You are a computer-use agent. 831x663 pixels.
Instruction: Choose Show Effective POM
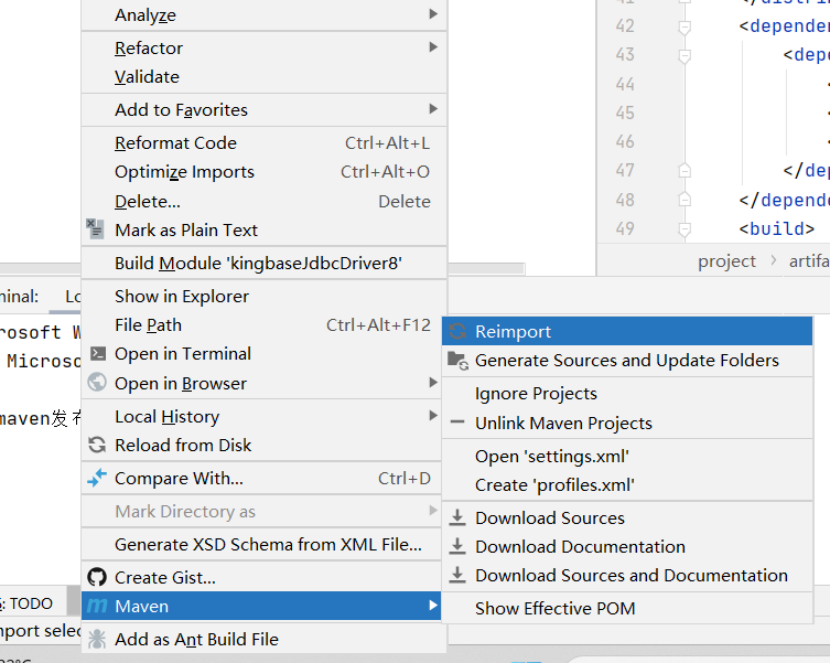point(555,608)
